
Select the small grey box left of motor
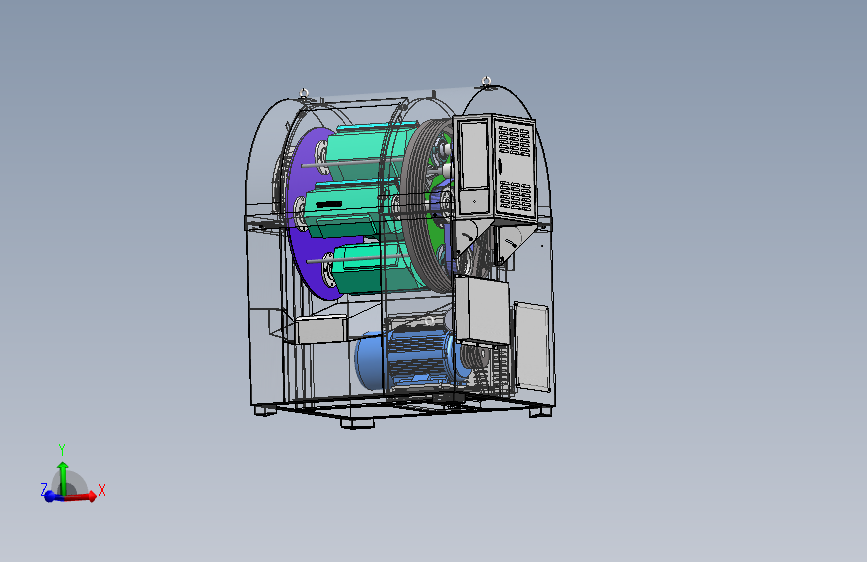321,330
